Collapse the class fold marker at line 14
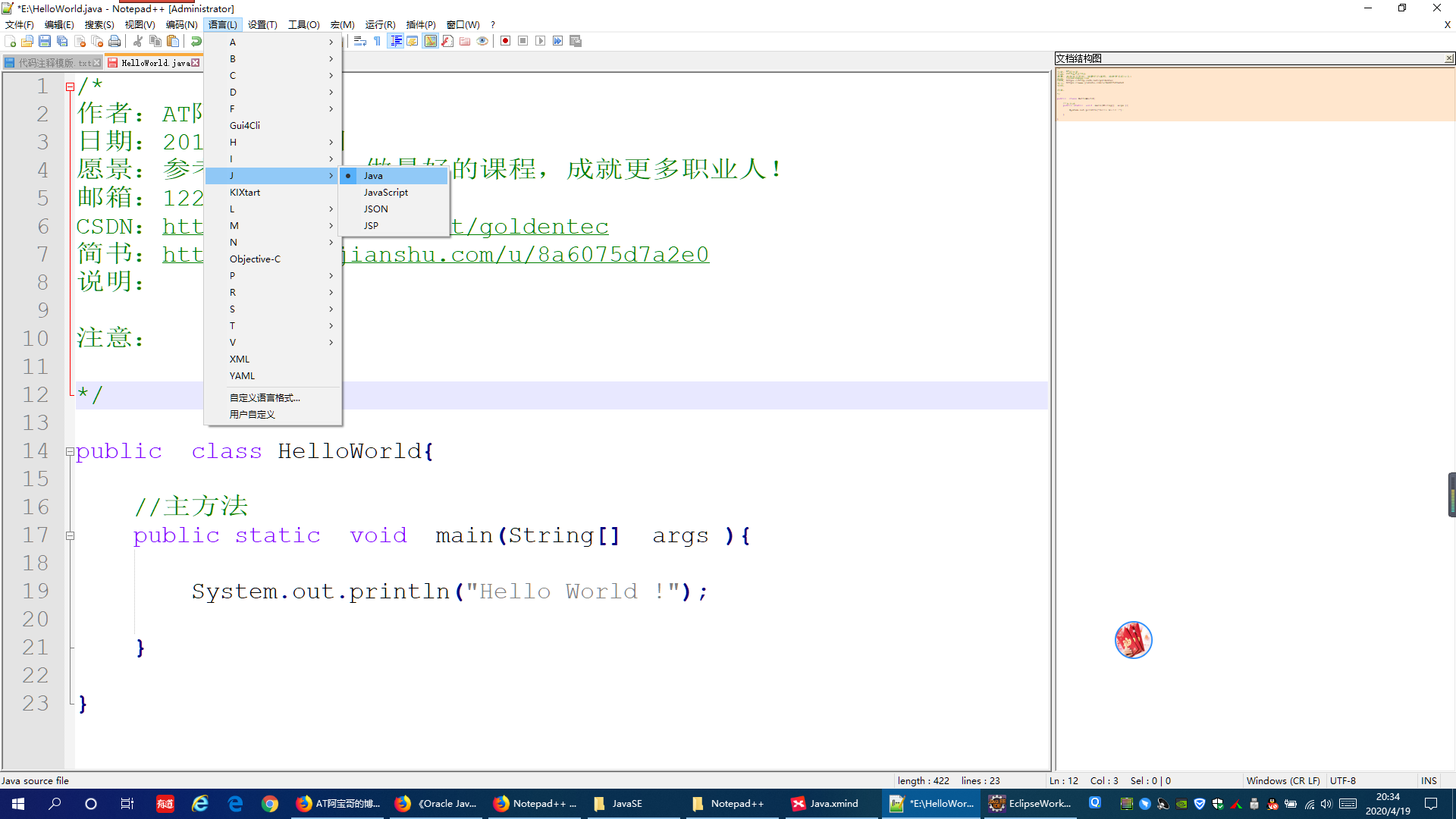Viewport: 1456px width, 819px height. tap(70, 451)
